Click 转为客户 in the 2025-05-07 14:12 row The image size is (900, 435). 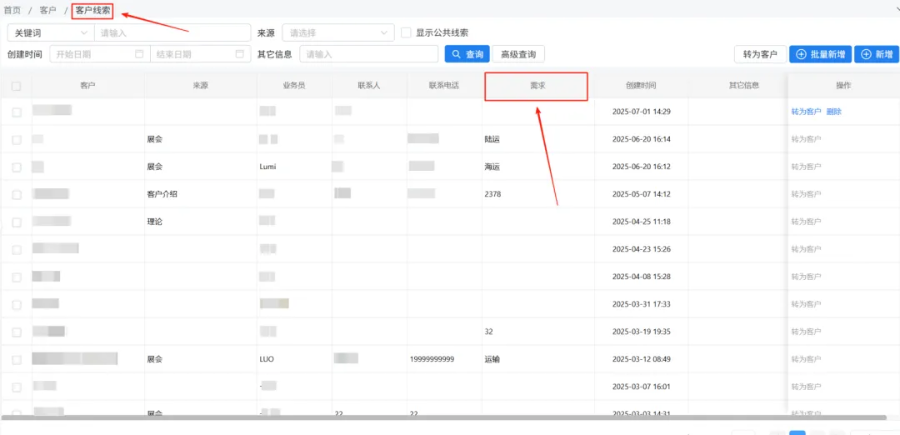[x=806, y=195]
